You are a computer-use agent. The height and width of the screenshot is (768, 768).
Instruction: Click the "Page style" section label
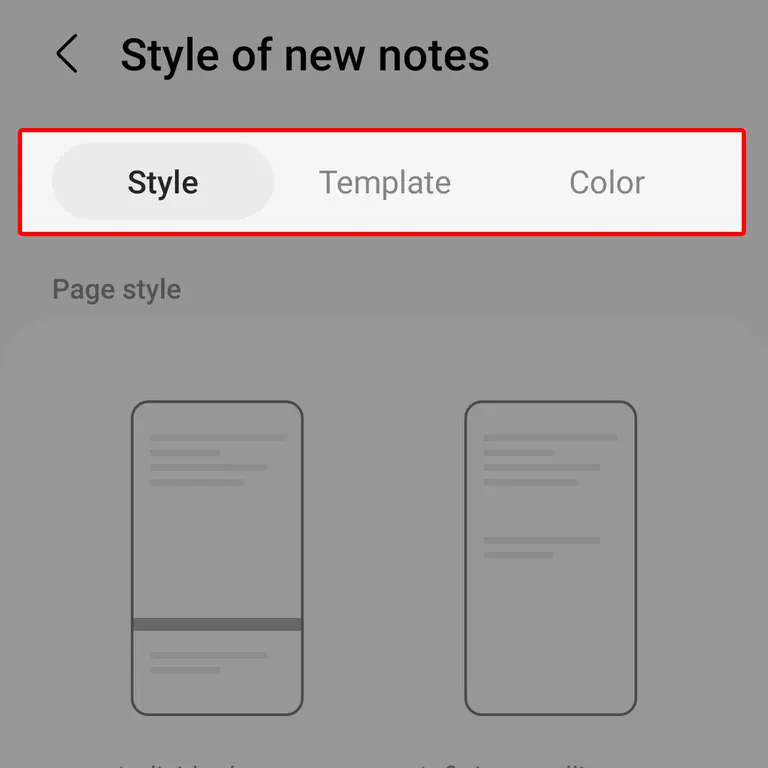coord(117,289)
